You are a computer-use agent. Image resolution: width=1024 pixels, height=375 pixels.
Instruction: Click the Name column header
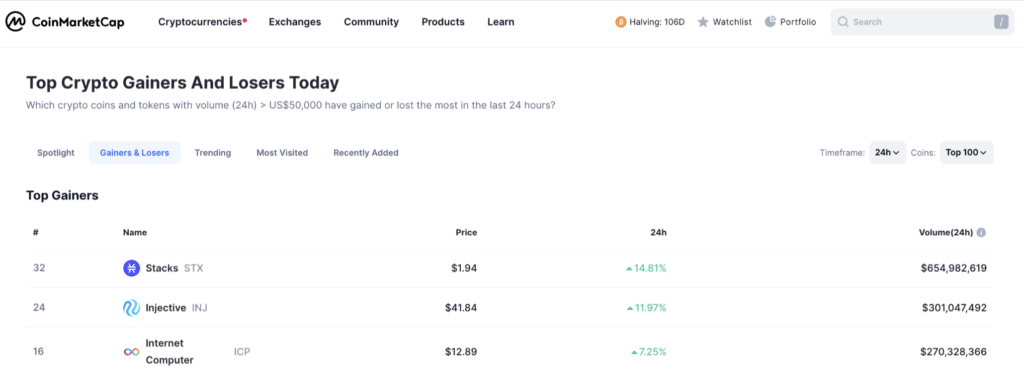click(x=135, y=233)
